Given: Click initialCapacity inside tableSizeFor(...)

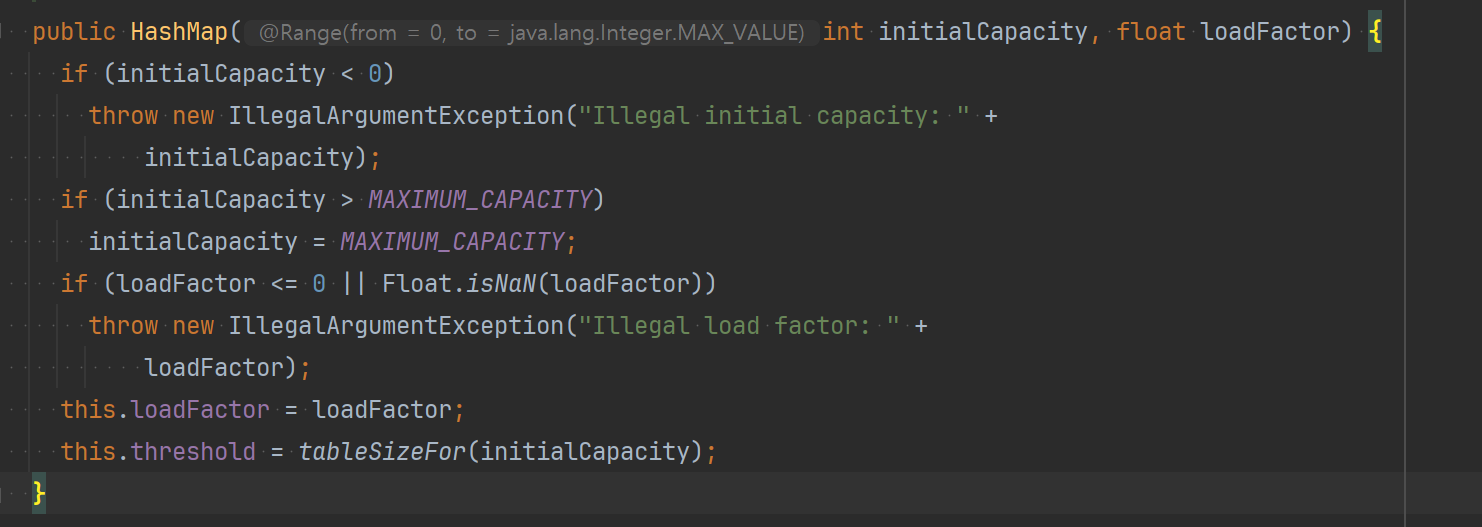Looking at the screenshot, I should tap(585, 452).
